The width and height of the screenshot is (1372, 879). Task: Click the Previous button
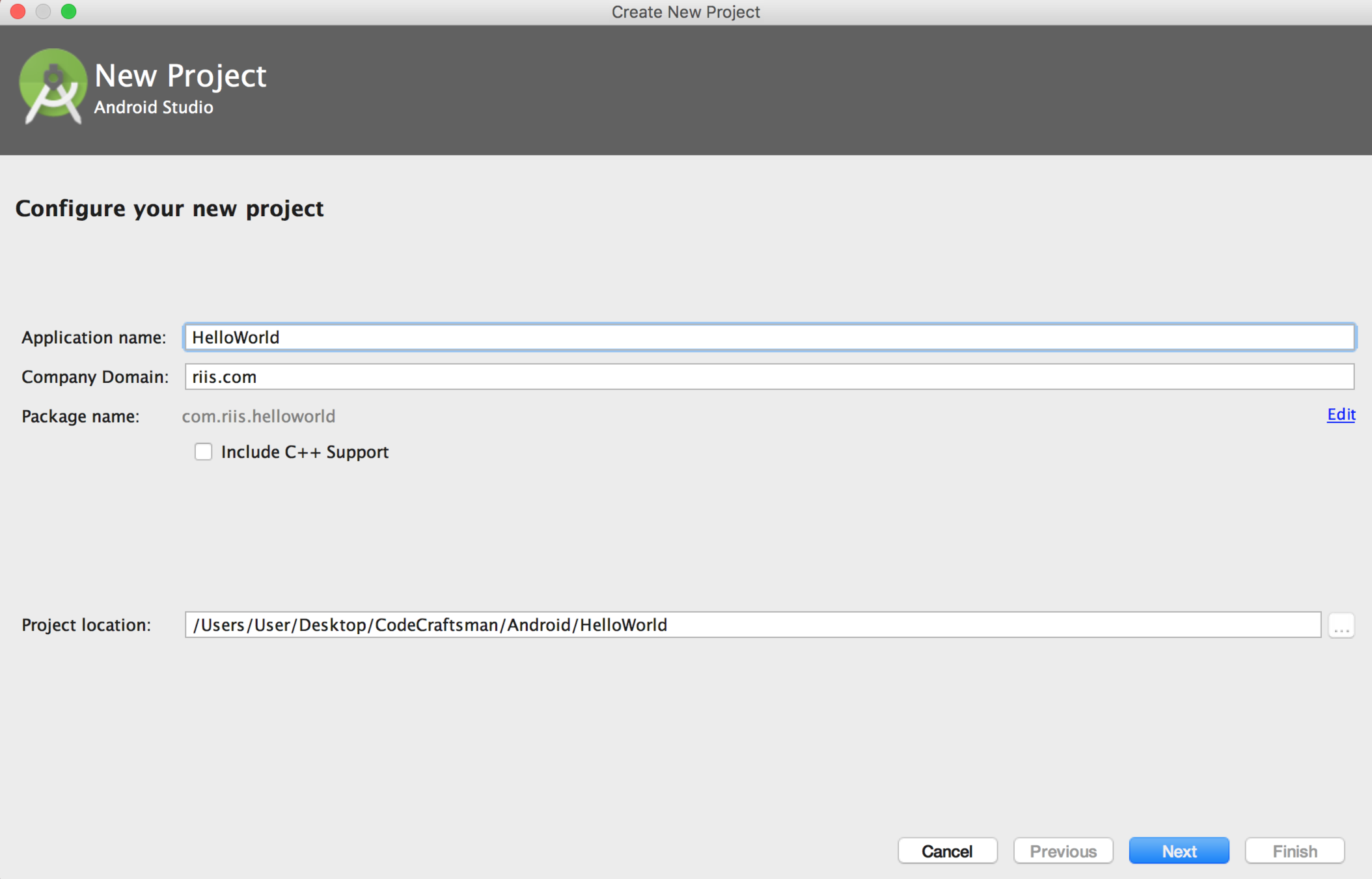[1063, 851]
